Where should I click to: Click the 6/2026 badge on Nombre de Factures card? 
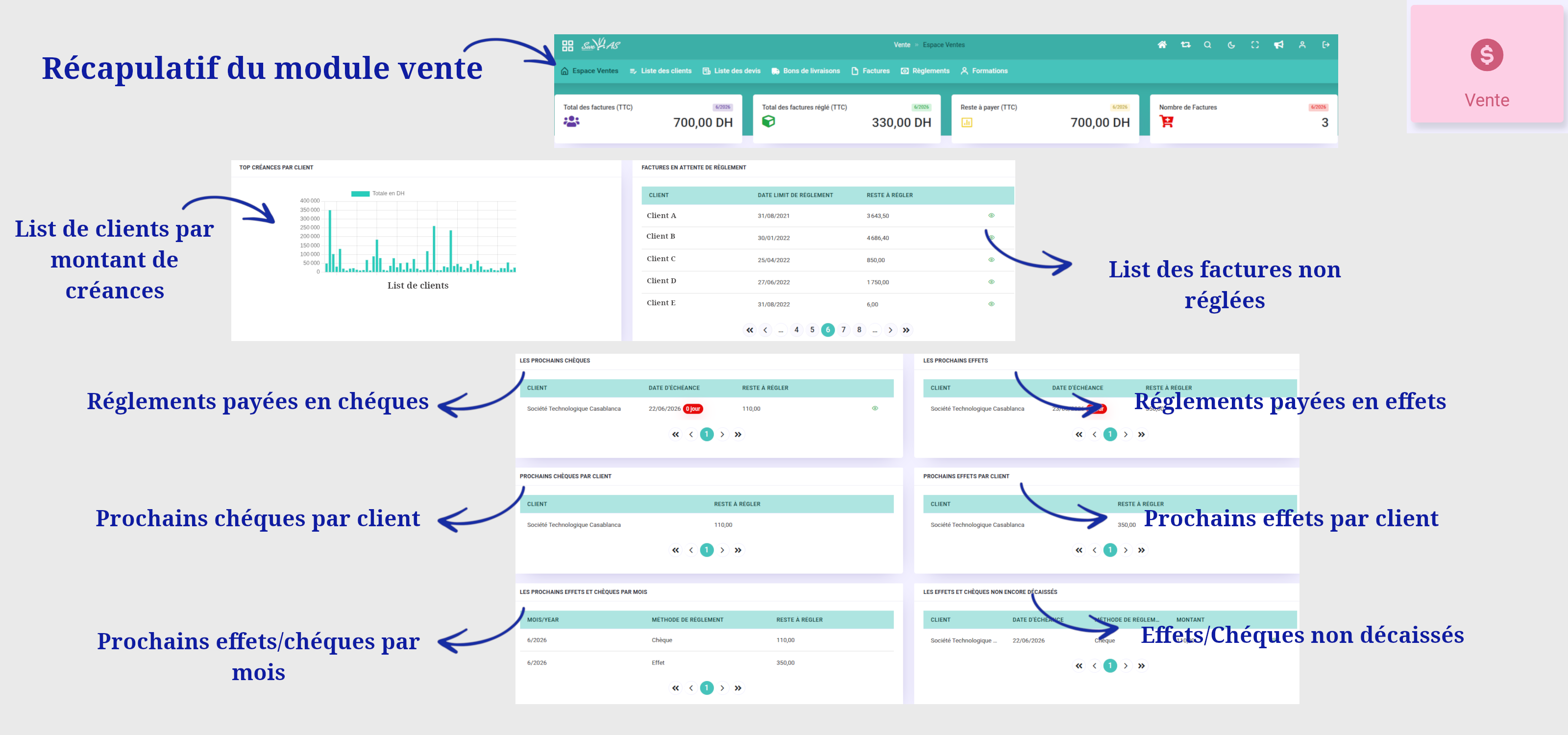coord(1319,107)
